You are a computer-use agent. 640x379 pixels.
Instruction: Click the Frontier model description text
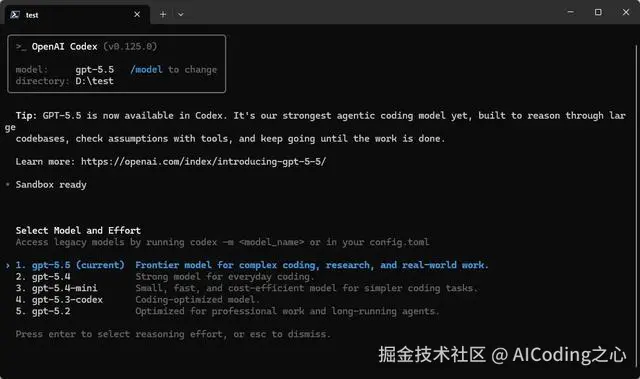tap(312, 265)
